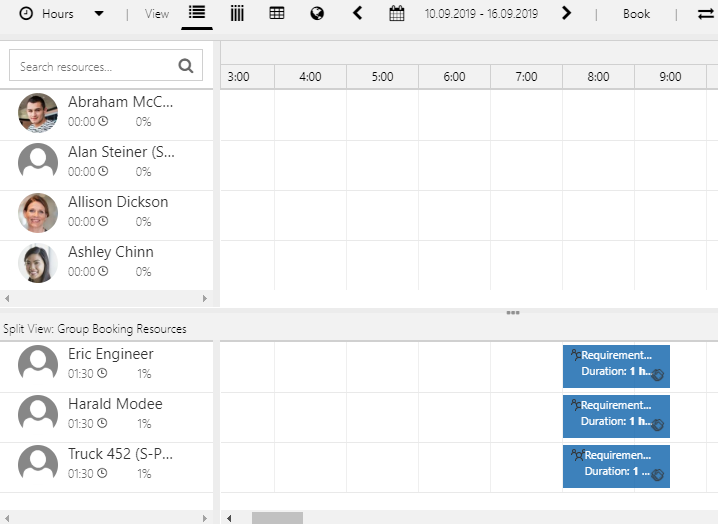
Task: Click group icon on Harald Modee's booking
Action: 576,404
